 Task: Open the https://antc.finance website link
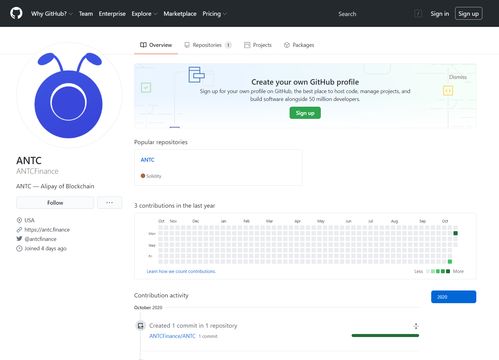click(47, 230)
